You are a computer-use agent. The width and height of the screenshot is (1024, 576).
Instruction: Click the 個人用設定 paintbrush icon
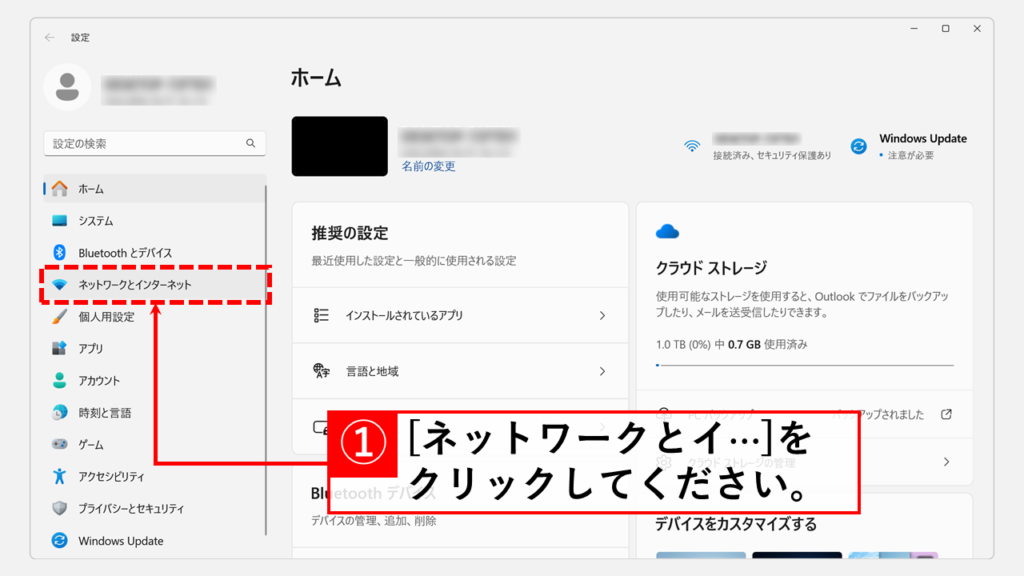[x=60, y=317]
